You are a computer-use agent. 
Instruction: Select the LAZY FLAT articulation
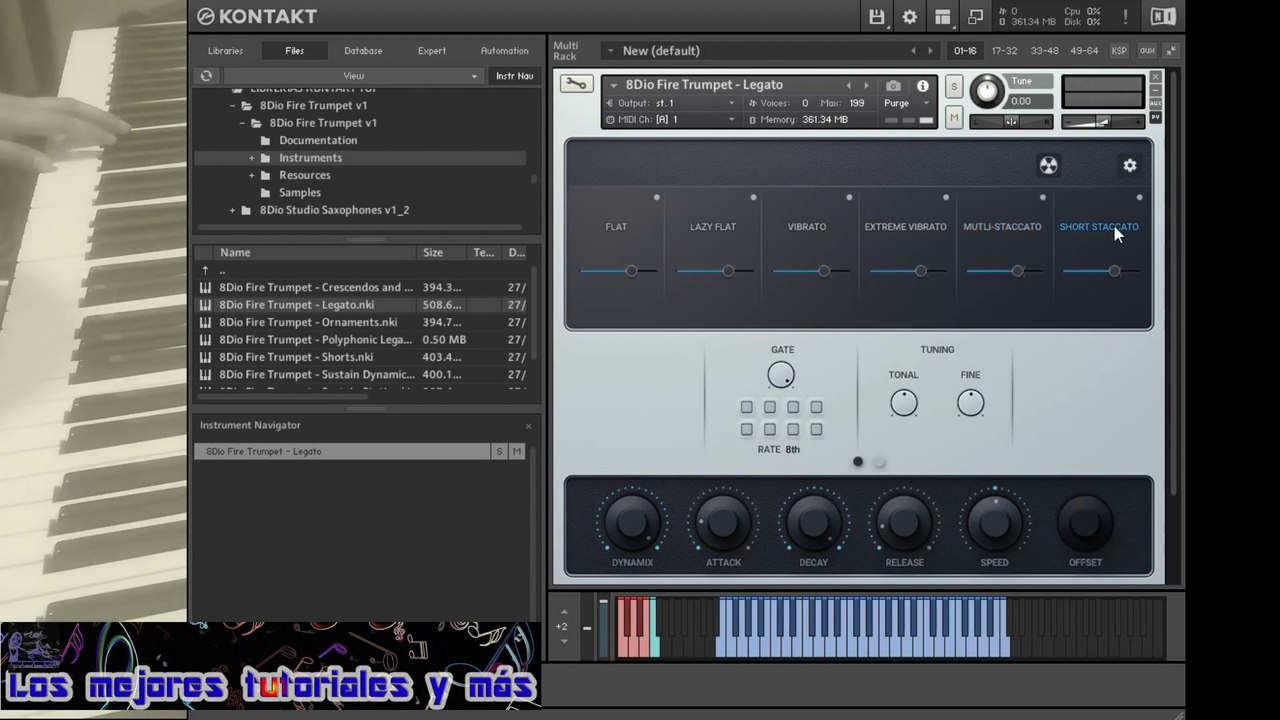pos(713,227)
